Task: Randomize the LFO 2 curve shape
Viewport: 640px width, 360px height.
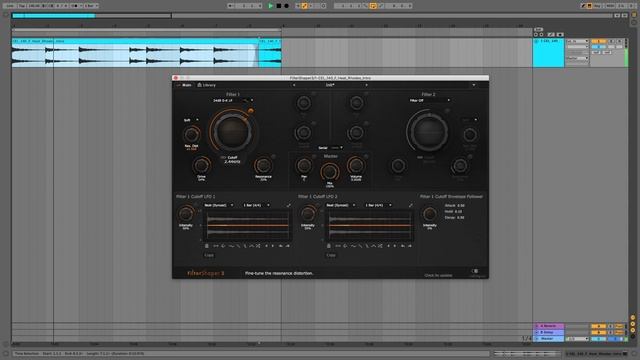Action: click(380, 246)
